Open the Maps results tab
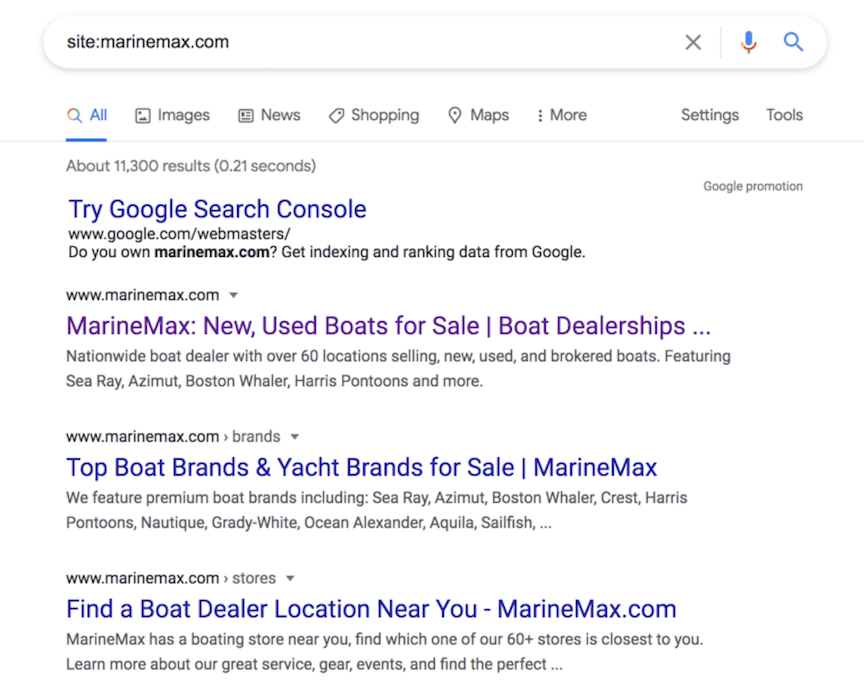 (479, 115)
